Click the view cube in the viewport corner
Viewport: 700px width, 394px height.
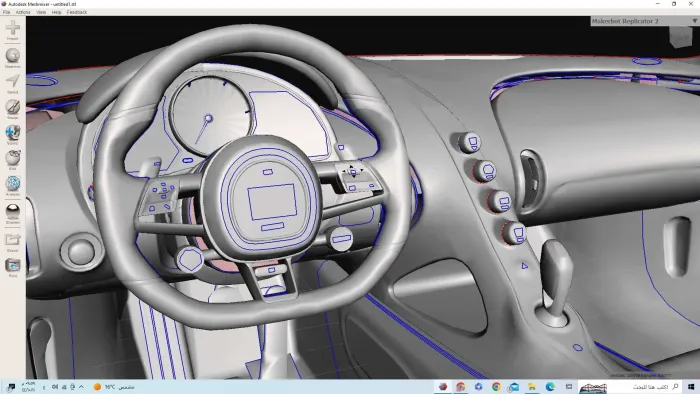680,37
